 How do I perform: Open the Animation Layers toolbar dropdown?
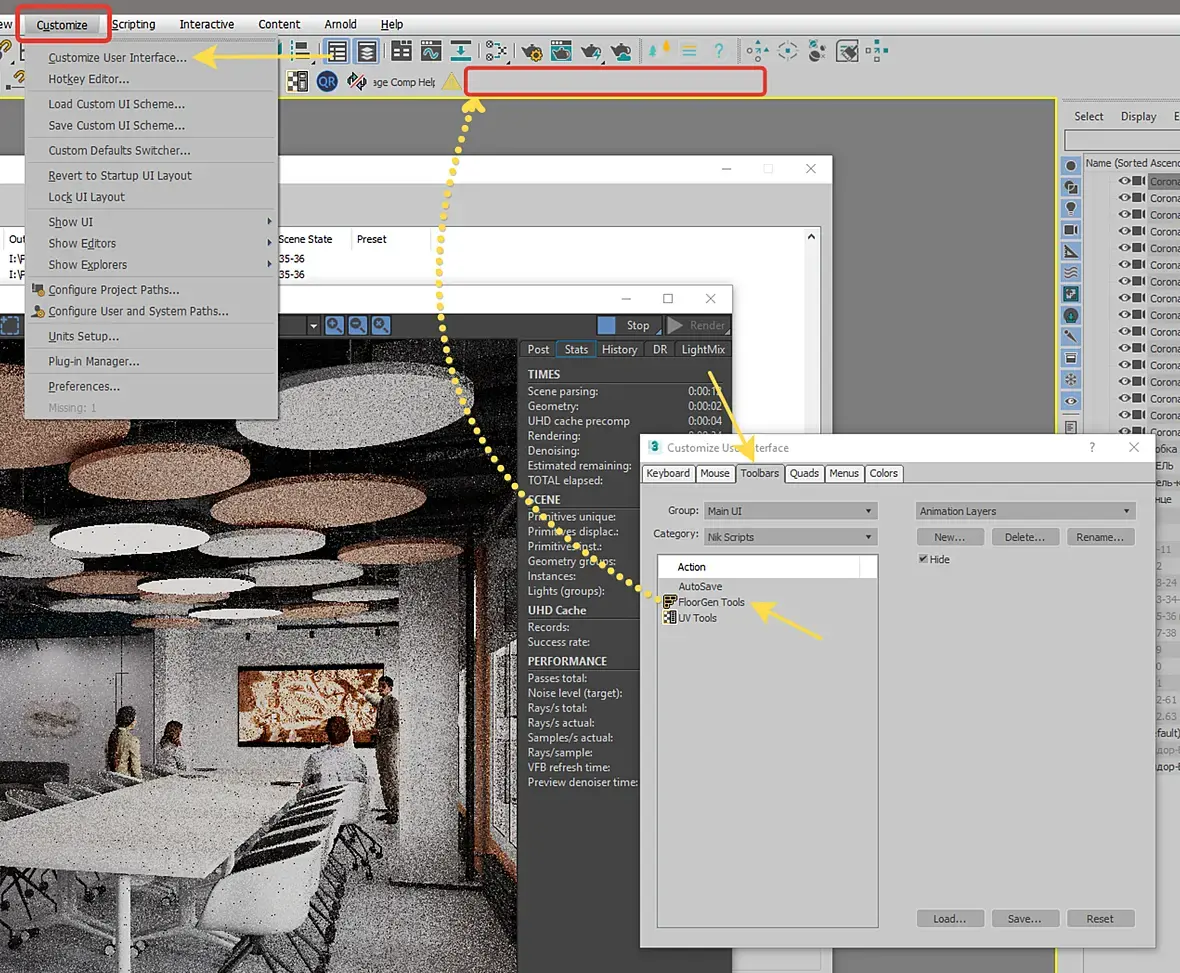click(x=1025, y=511)
